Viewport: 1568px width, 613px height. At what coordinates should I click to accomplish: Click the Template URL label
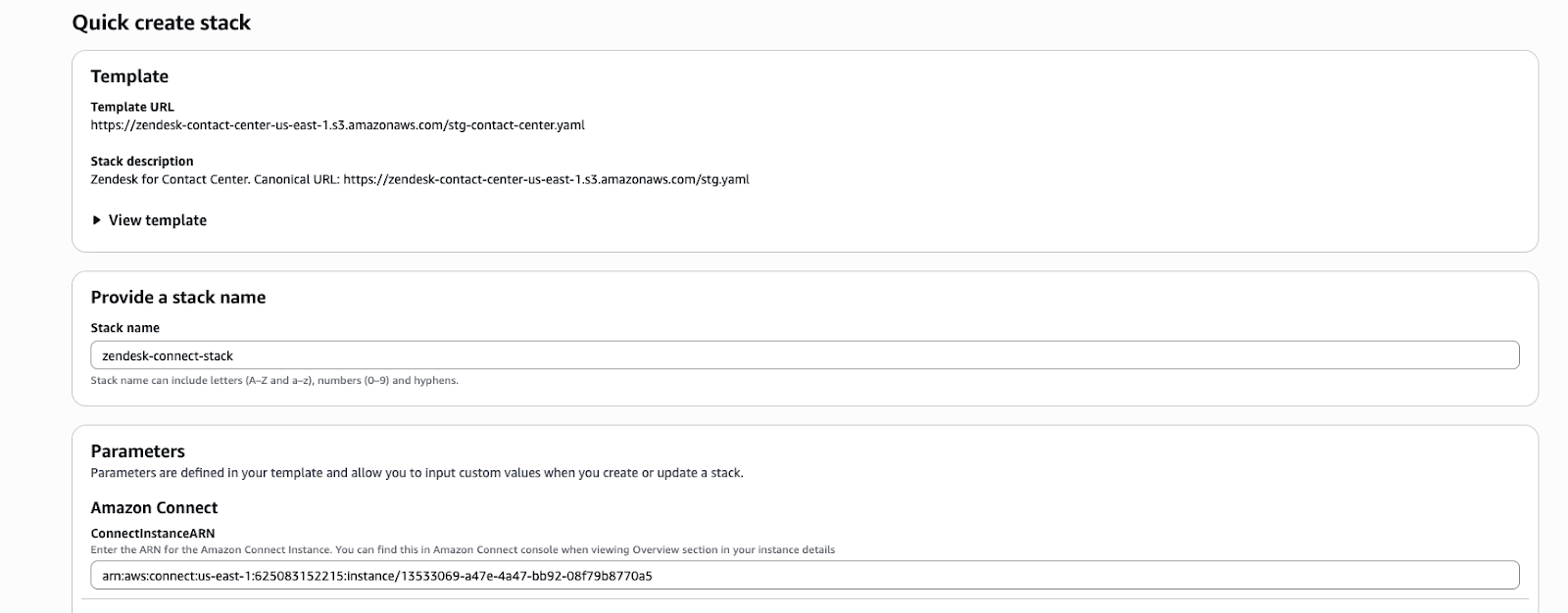point(132,107)
